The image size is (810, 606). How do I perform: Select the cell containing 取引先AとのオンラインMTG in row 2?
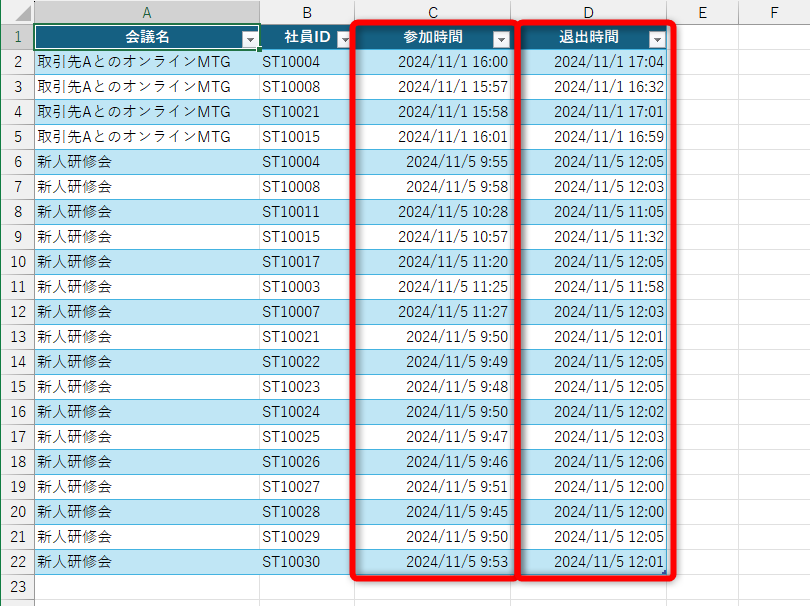(x=145, y=61)
